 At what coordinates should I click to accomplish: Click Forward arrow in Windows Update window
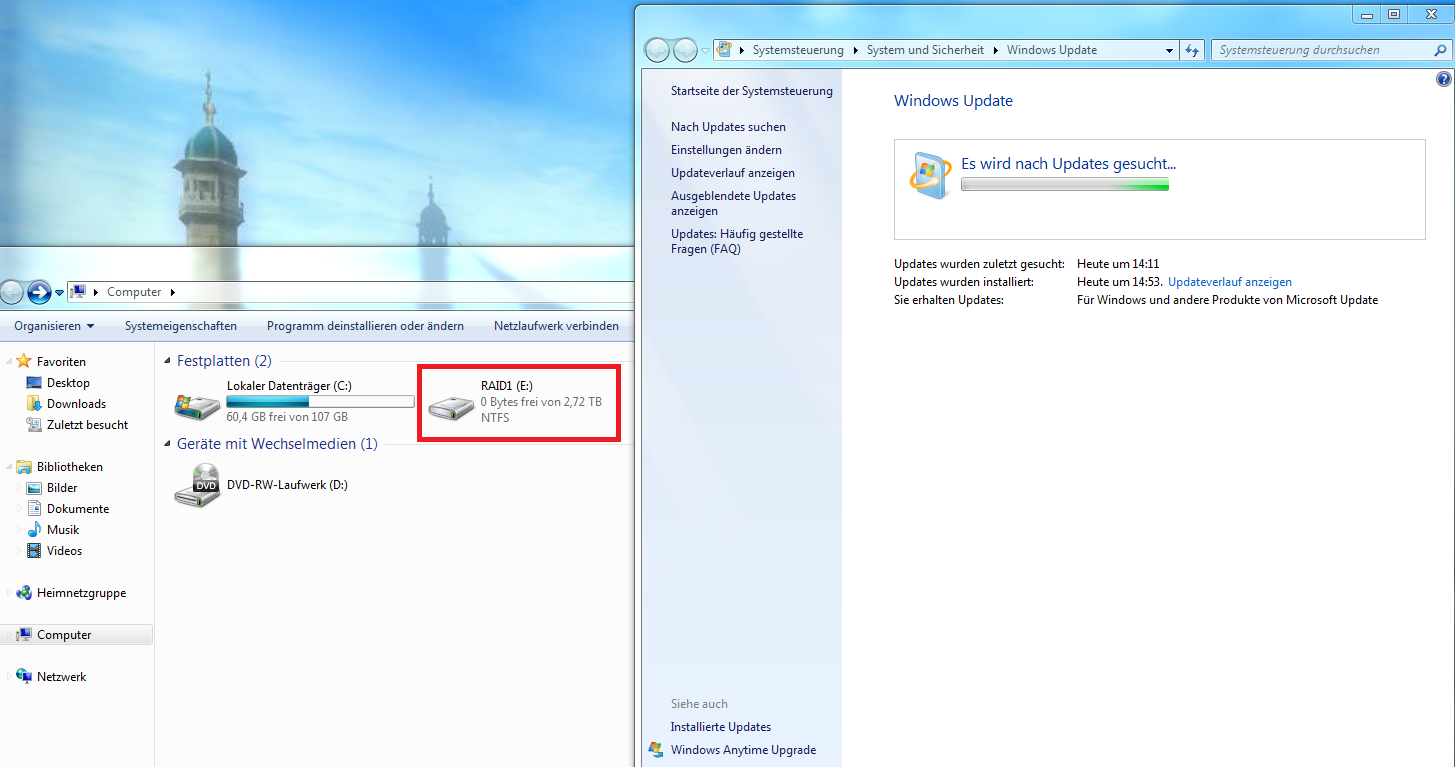685,50
